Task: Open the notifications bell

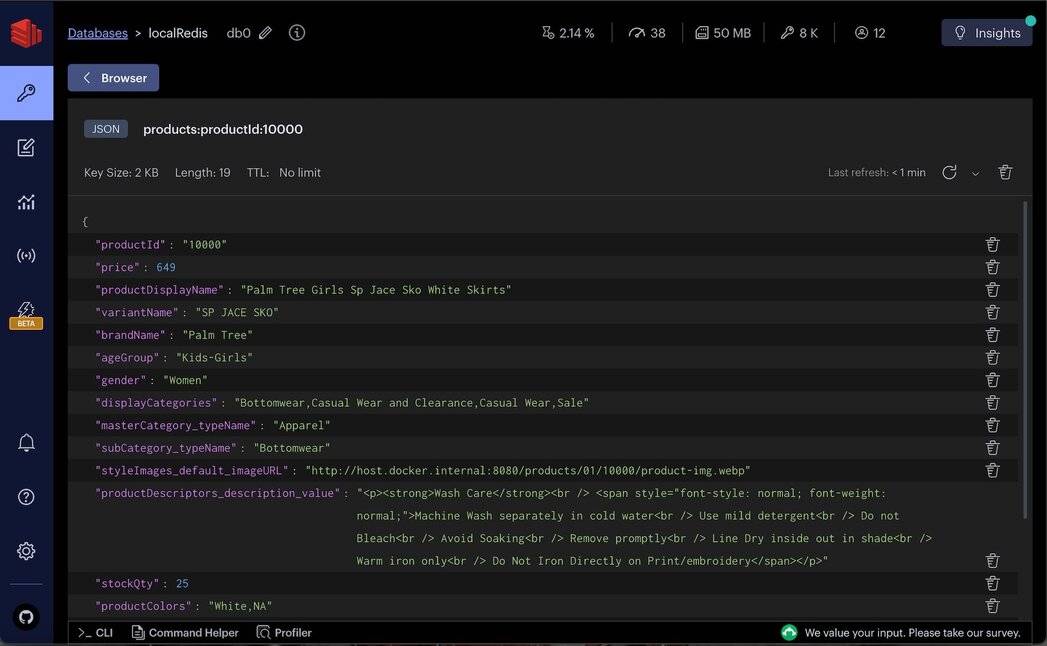Action: 26,442
